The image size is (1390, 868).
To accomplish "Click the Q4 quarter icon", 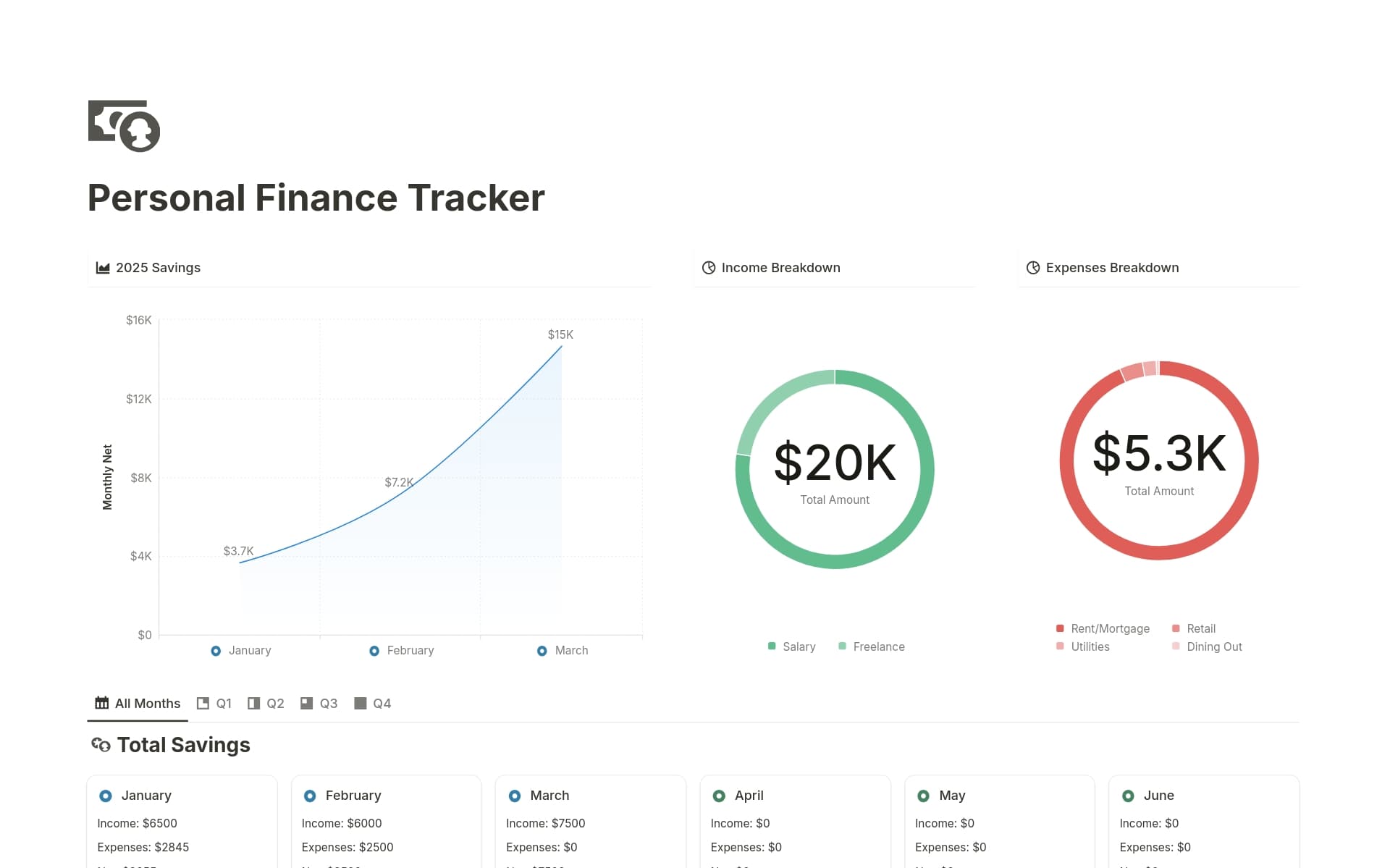I will tap(360, 702).
